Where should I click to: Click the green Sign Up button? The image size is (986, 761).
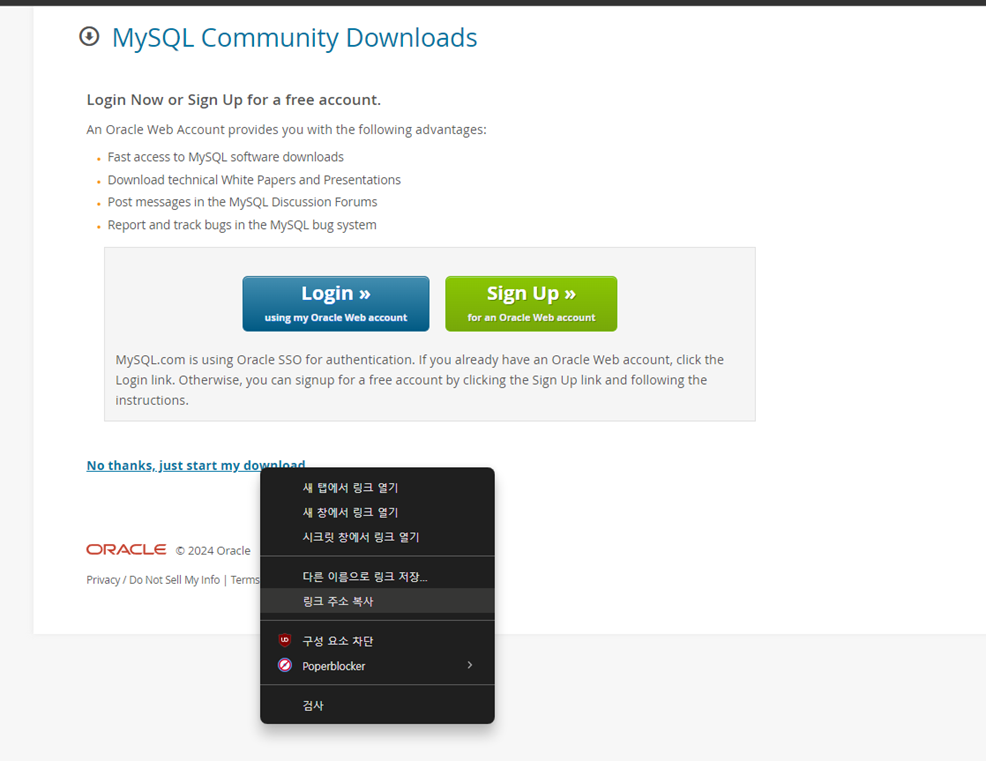pos(531,304)
